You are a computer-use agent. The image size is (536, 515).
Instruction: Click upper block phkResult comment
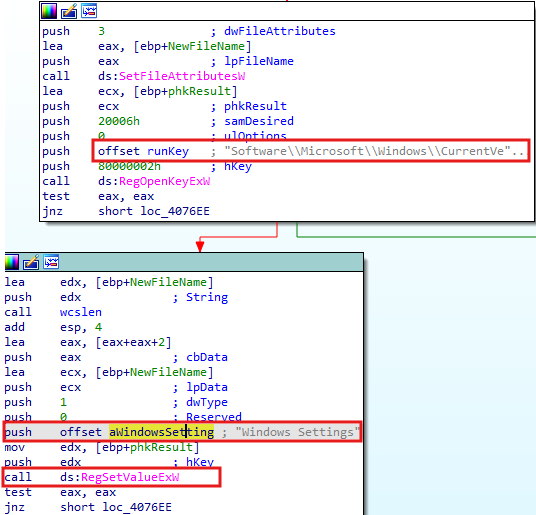(255, 106)
